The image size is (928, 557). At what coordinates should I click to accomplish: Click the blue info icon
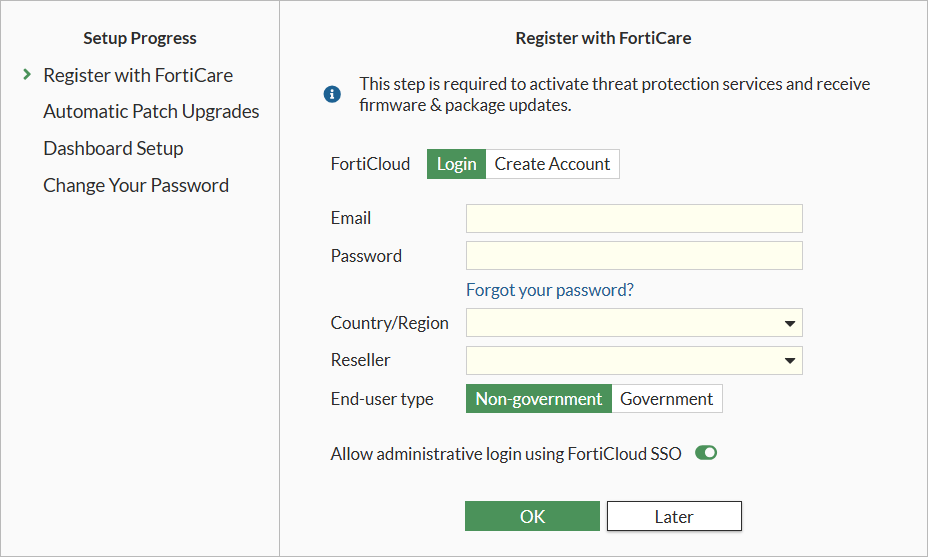333,94
